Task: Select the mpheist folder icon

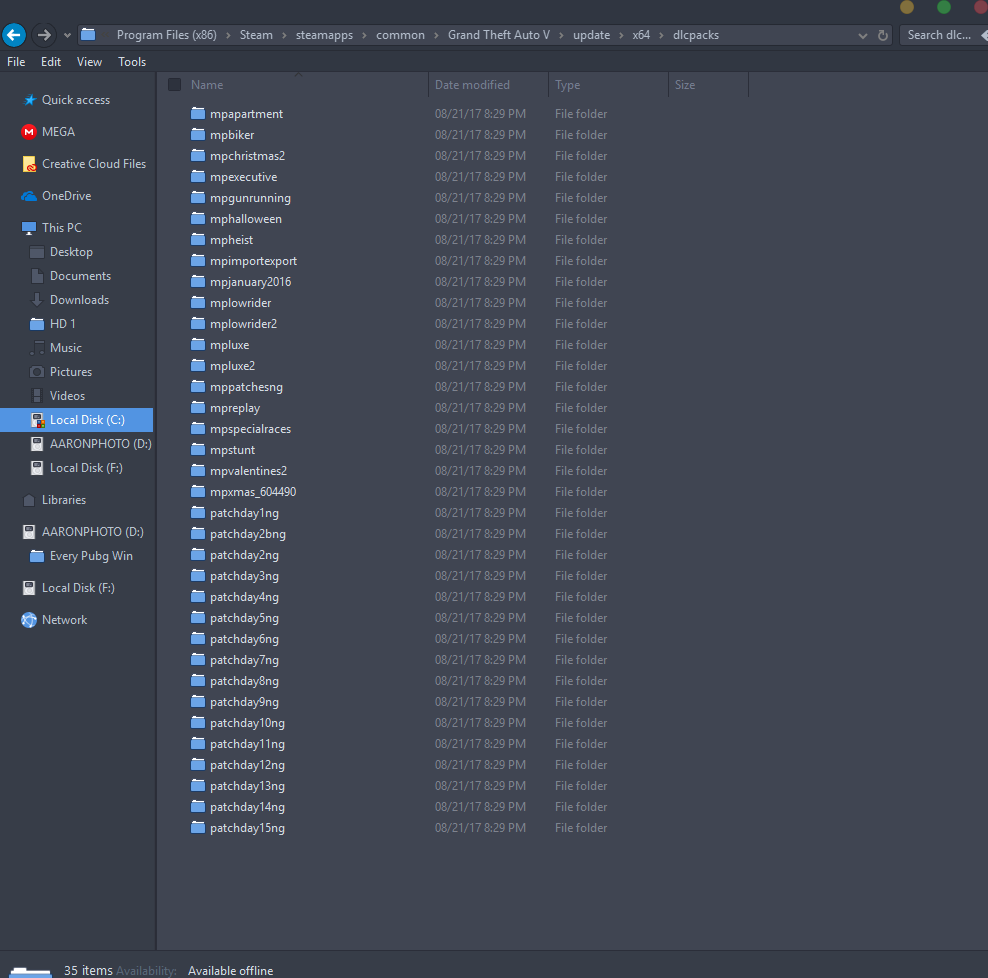Action: click(198, 239)
